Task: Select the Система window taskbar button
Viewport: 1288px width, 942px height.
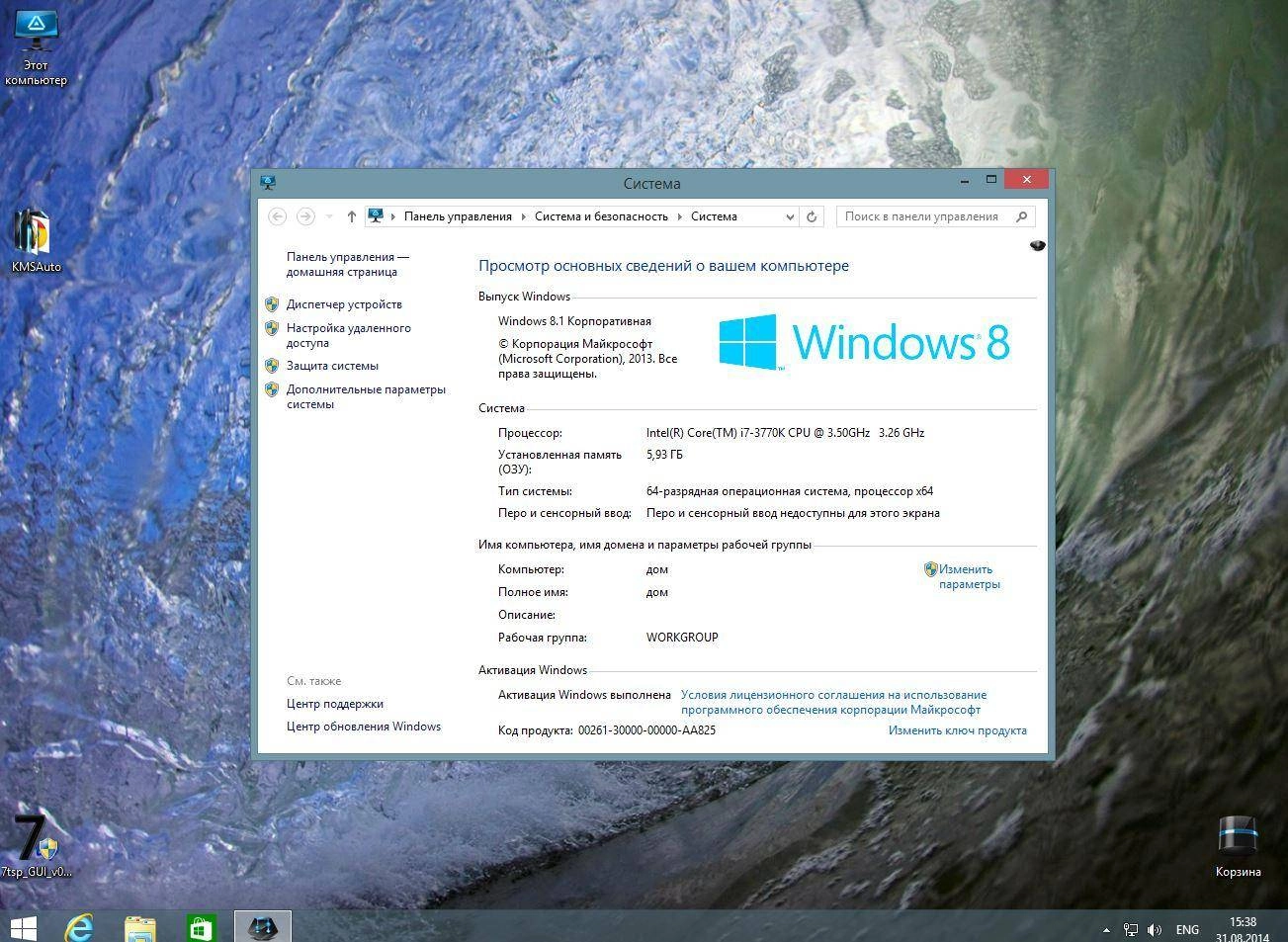Action: (x=263, y=927)
